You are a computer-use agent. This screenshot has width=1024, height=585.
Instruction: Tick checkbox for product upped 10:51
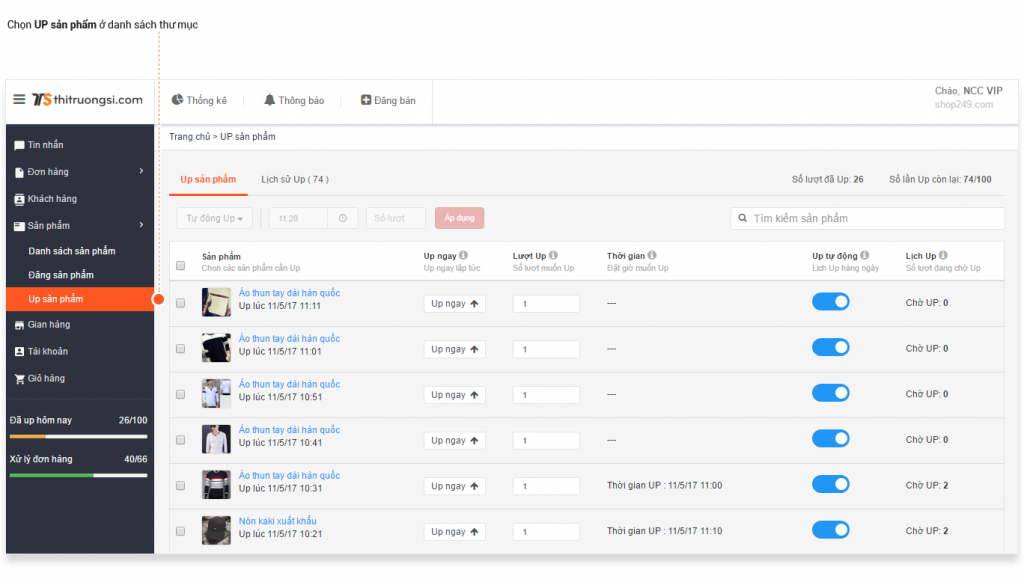[x=180, y=394]
